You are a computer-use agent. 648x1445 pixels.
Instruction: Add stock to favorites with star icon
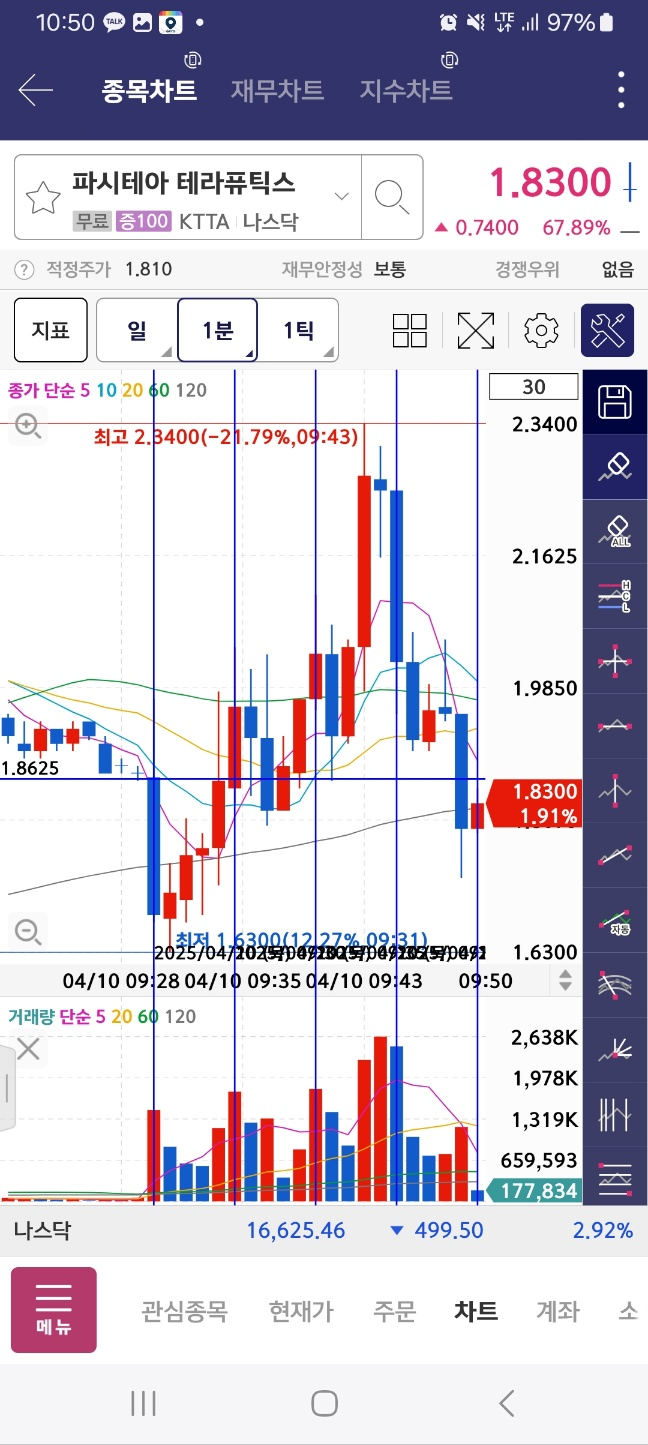(43, 198)
